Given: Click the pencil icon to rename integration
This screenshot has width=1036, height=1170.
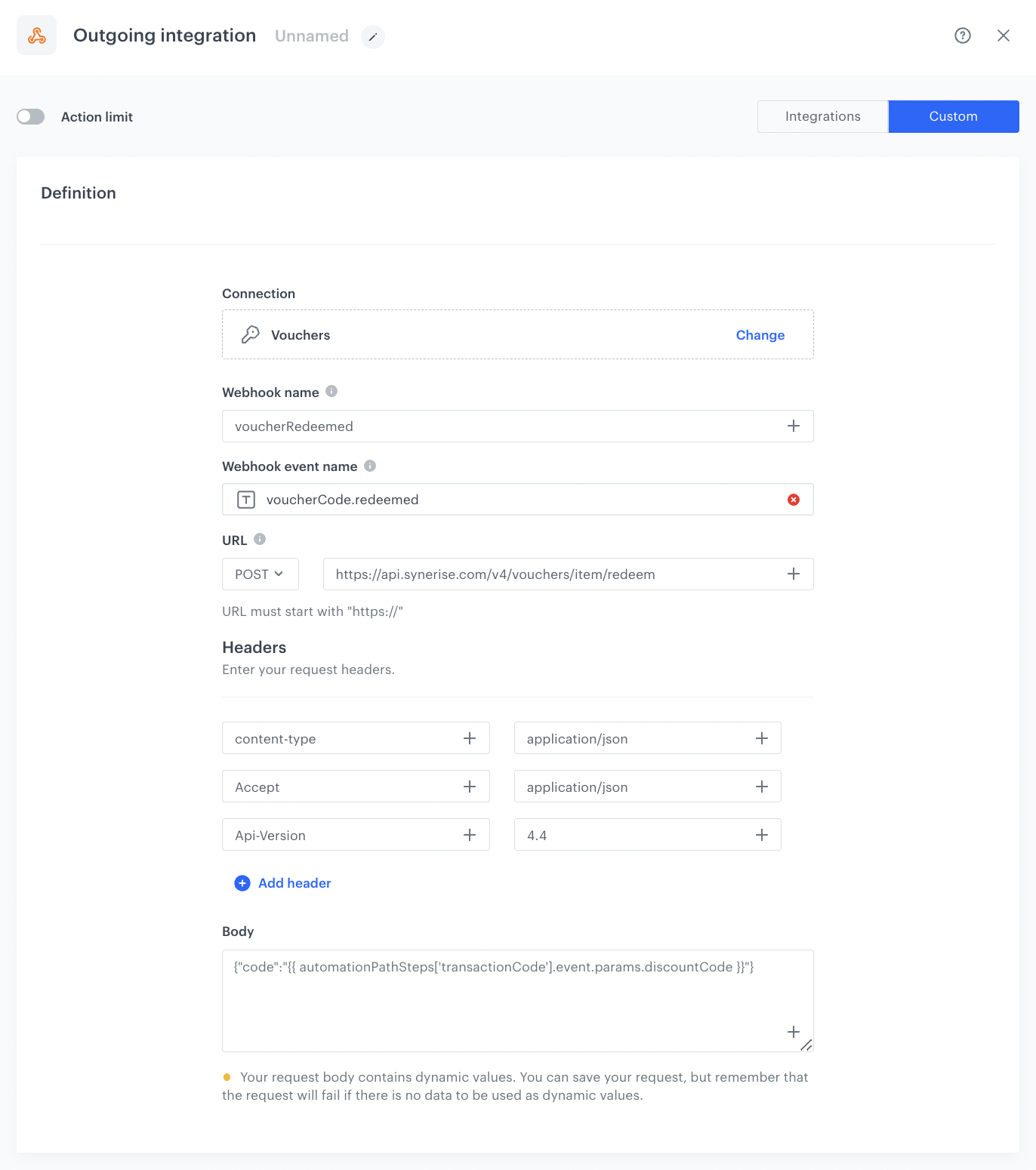Looking at the screenshot, I should pos(373,37).
